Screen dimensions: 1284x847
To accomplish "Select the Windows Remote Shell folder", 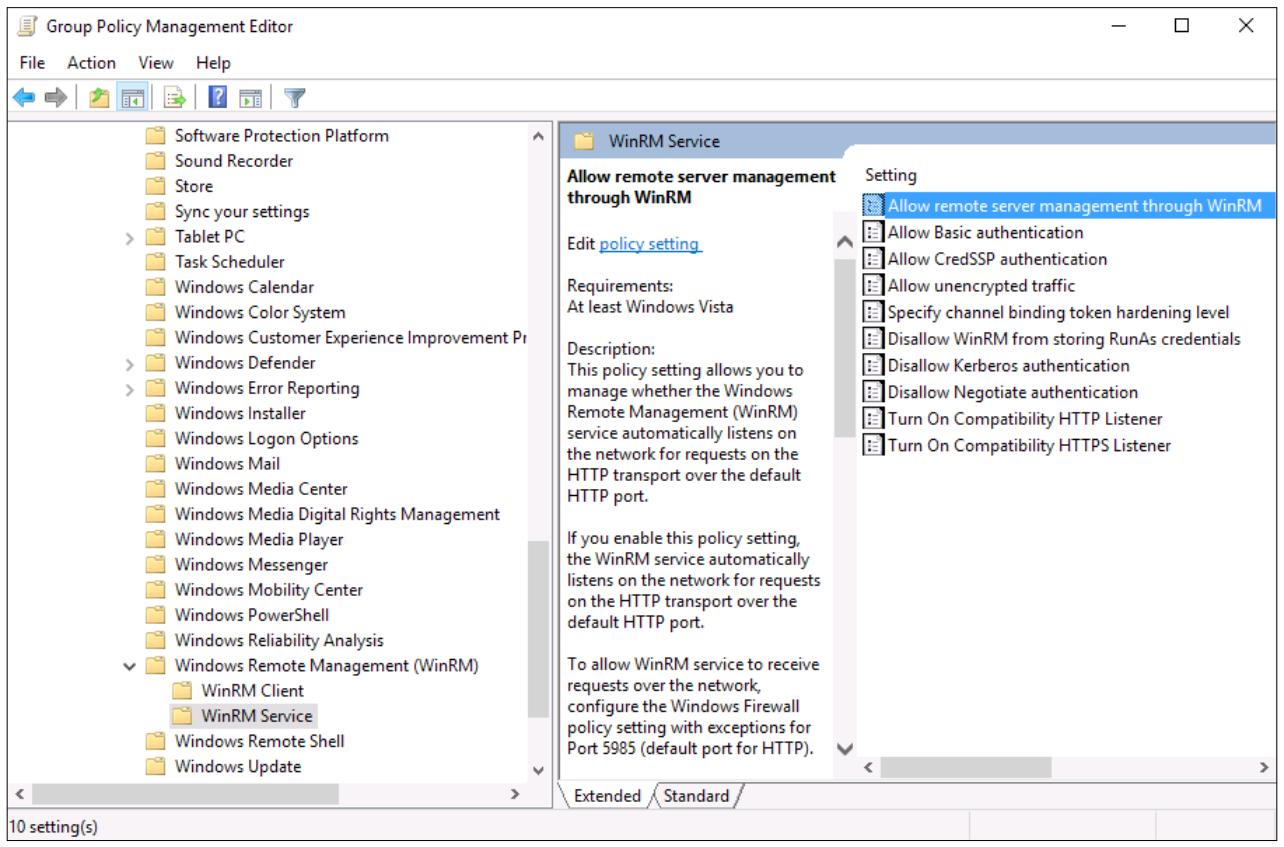I will click(259, 741).
